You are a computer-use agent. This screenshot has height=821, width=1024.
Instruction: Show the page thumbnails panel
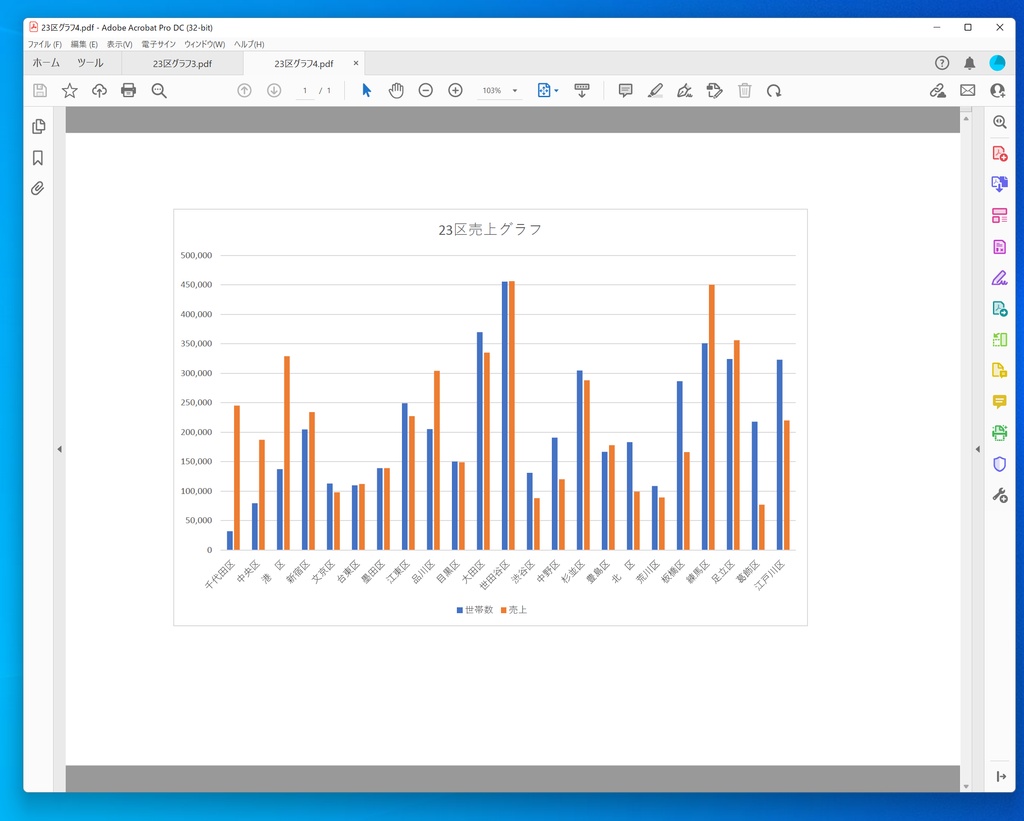[39, 126]
